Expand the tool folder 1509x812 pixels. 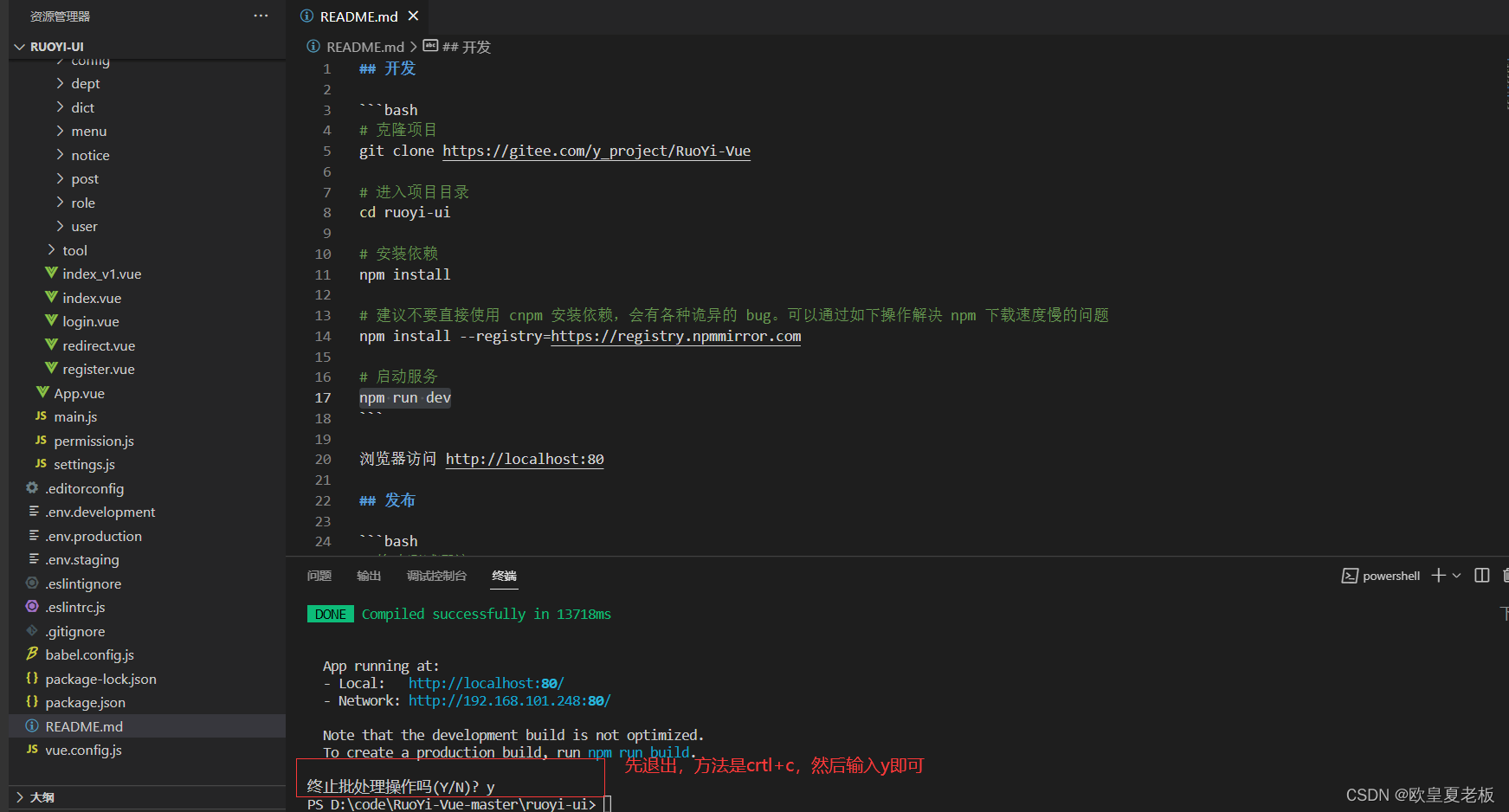pyautogui.click(x=51, y=250)
